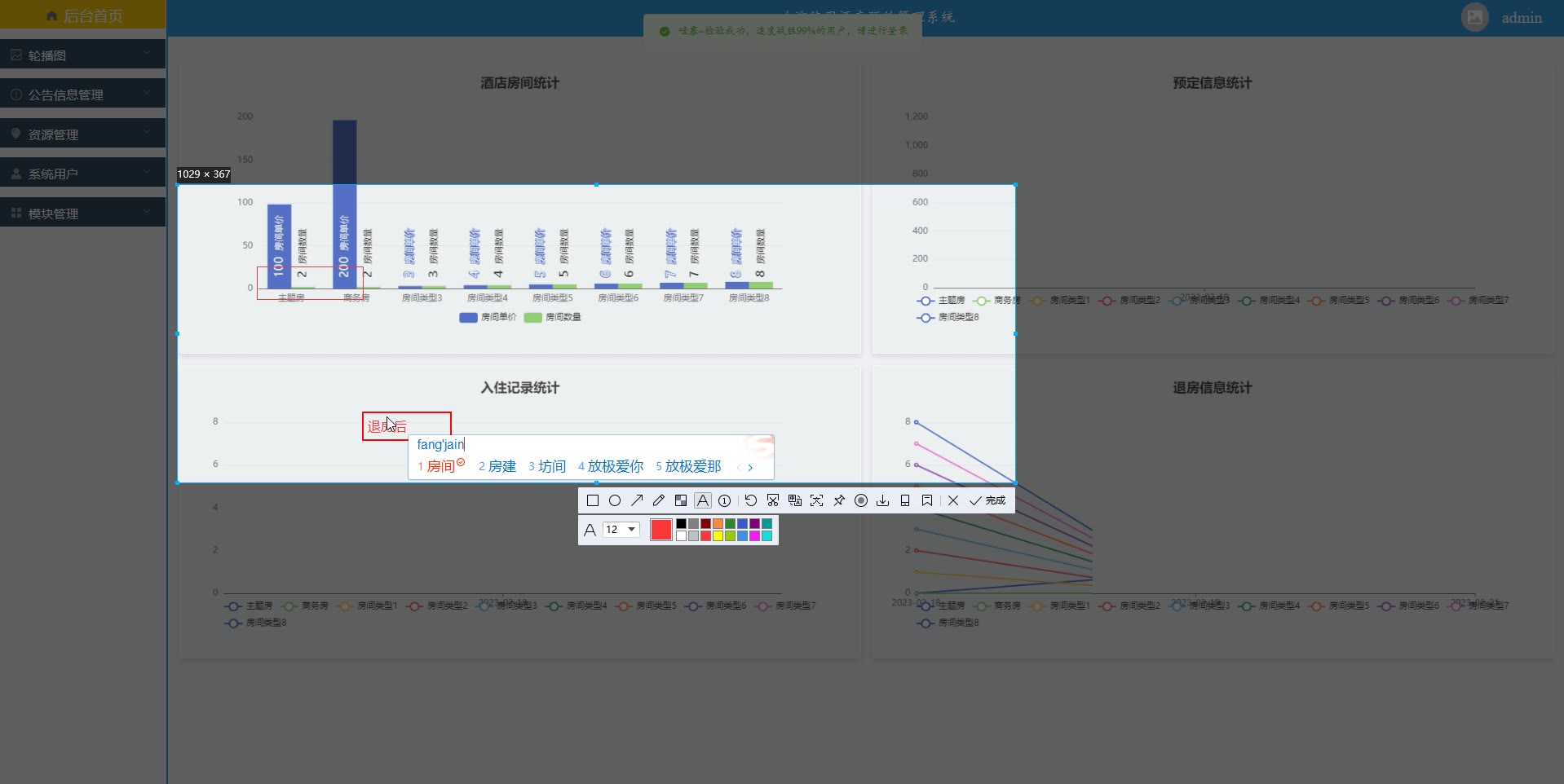Expand chevron on 模块管理 row
The image size is (1564, 784).
147,212
